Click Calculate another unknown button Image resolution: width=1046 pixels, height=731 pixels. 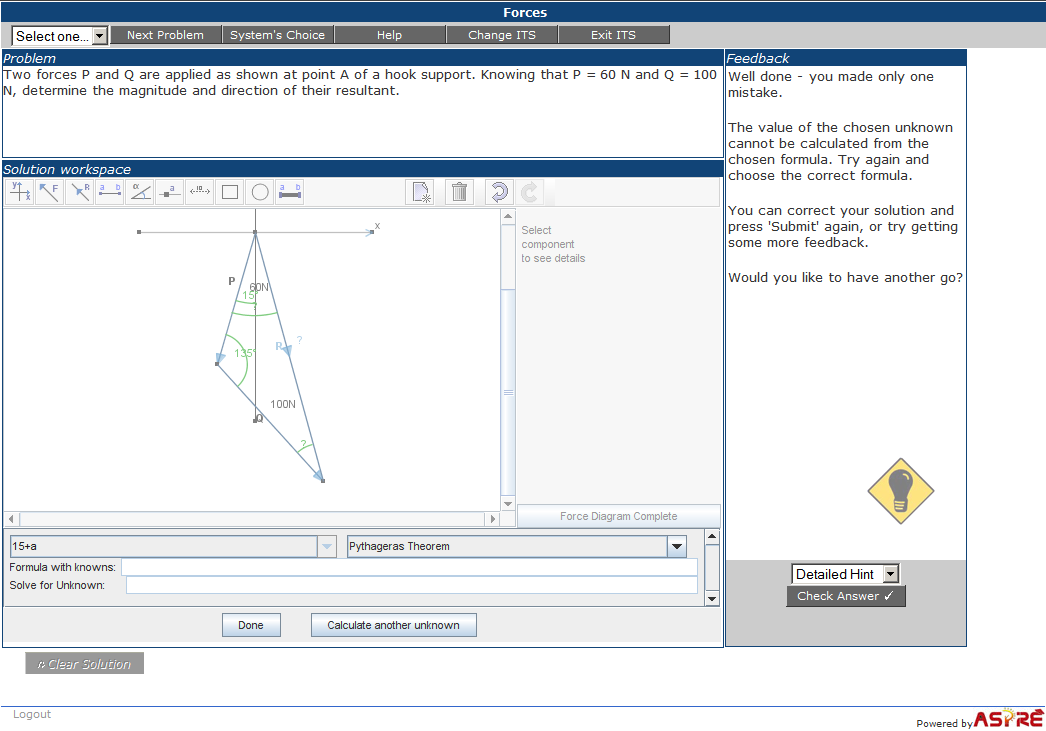tap(394, 625)
